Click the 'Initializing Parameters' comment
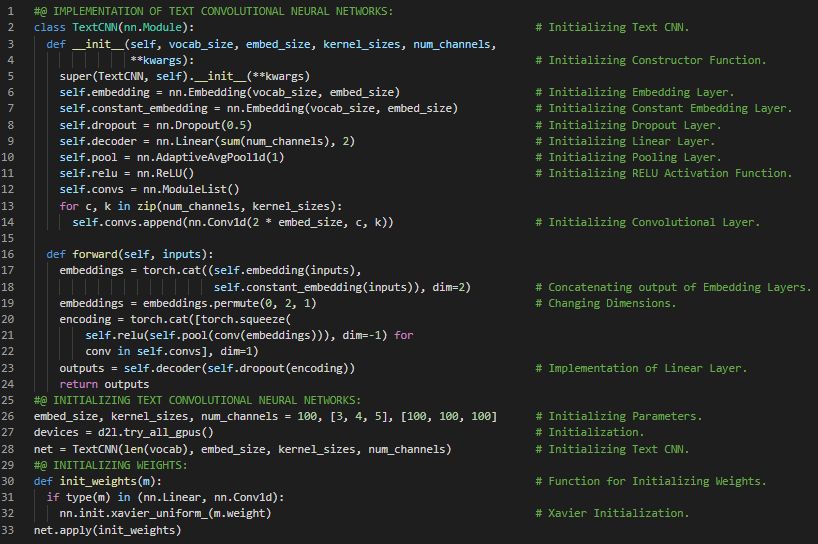Viewport: 818px width, 544px height. [625, 416]
